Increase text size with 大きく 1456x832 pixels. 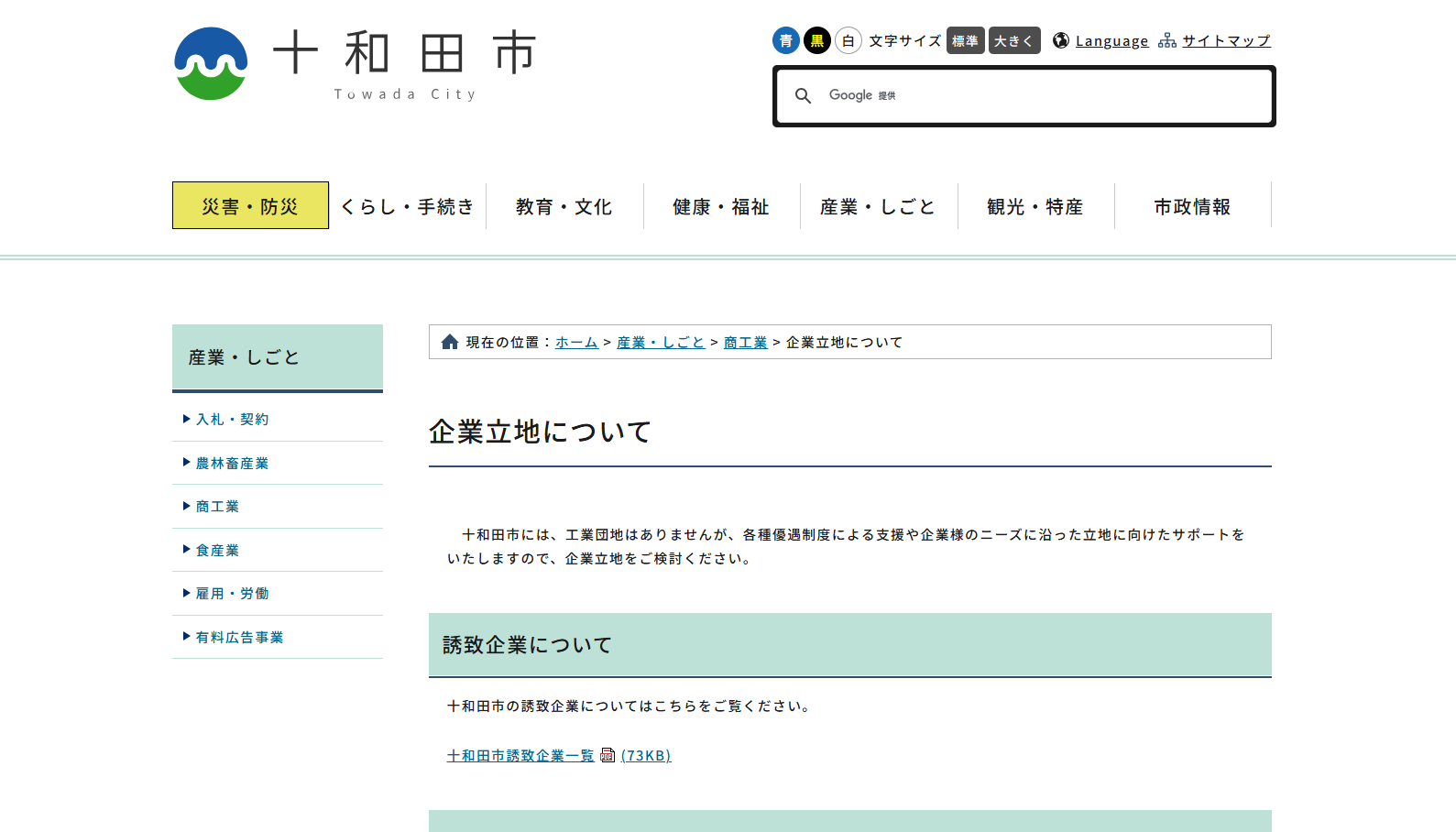click(x=1014, y=40)
